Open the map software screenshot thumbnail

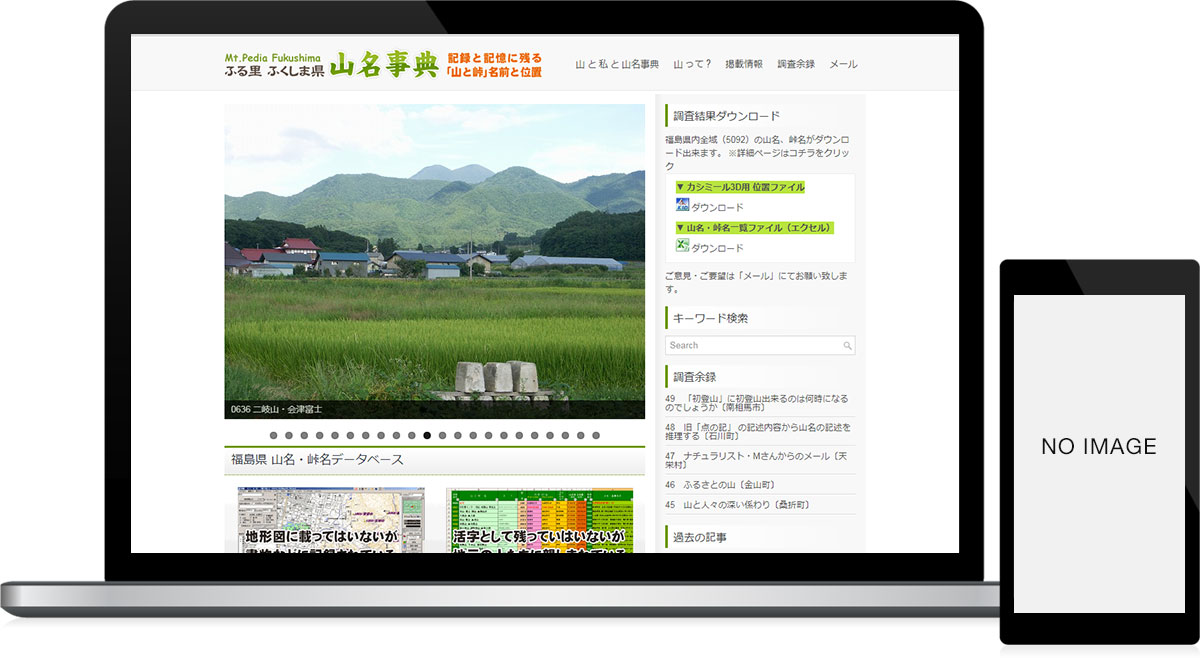click(x=331, y=520)
